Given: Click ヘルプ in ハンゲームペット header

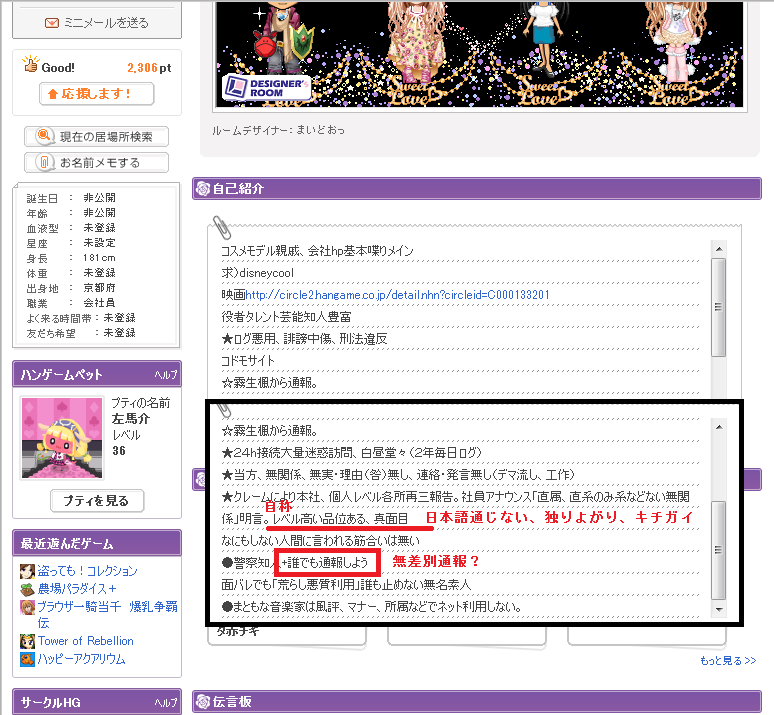Looking at the screenshot, I should point(166,375).
